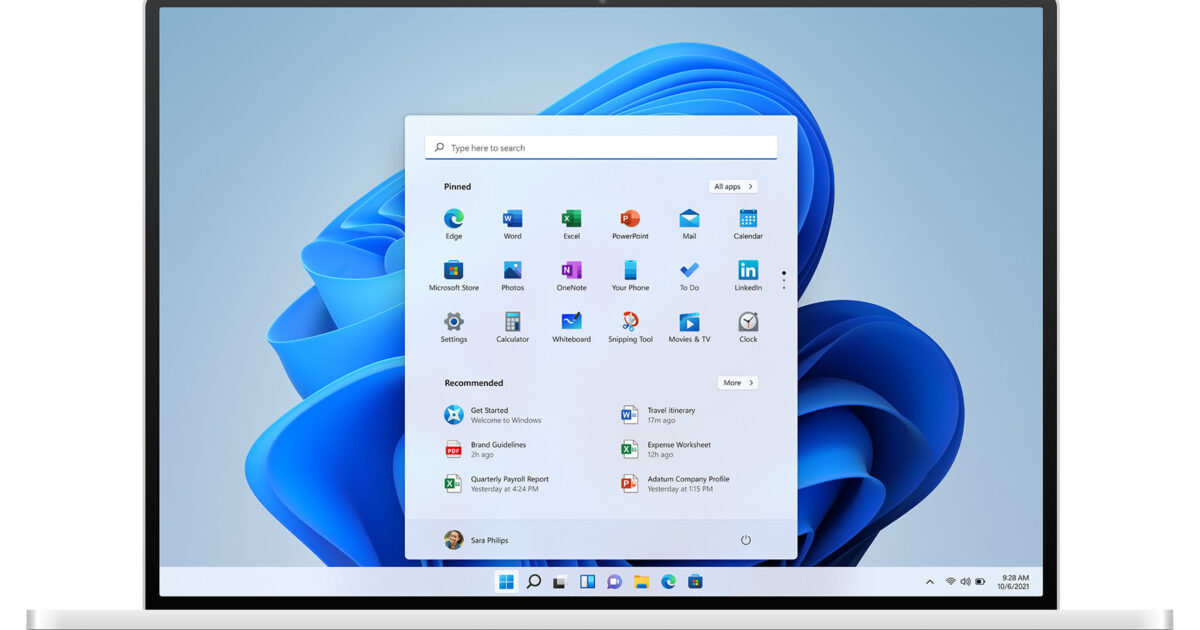The height and width of the screenshot is (630, 1200).
Task: Launch Word from the pinned apps
Action: (512, 219)
